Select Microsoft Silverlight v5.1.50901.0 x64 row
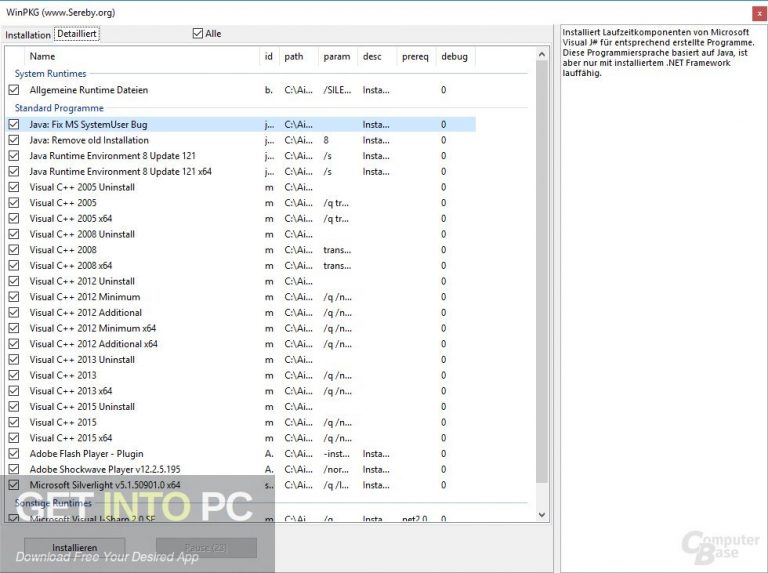Screen dimensions: 768x573 click(240, 485)
